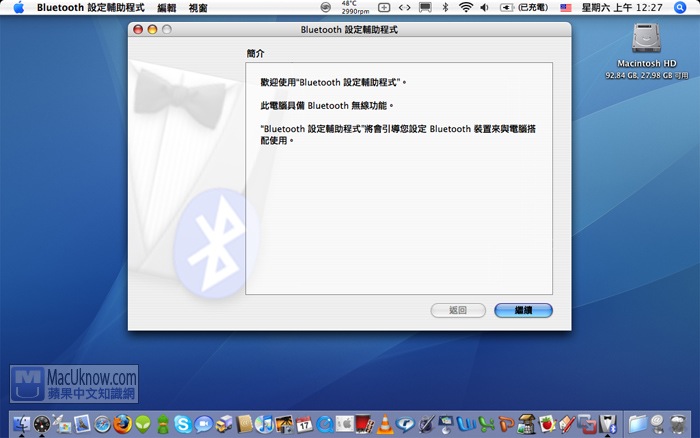700x438 pixels.
Task: Open the Trash in the Dock
Action: tap(678, 424)
